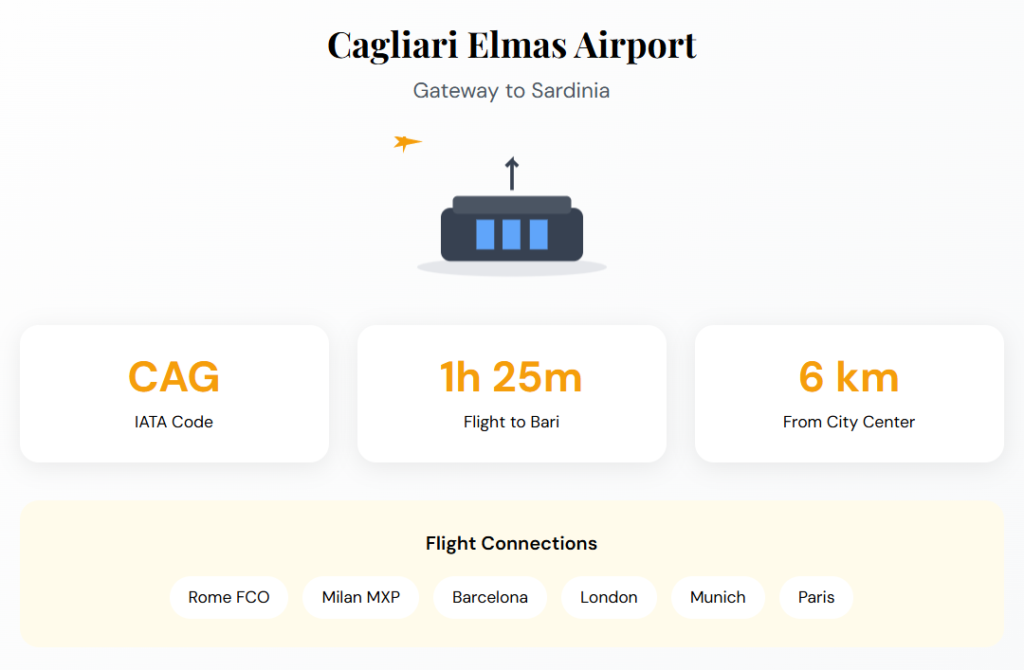Choose the Paris flight connection

click(x=816, y=597)
